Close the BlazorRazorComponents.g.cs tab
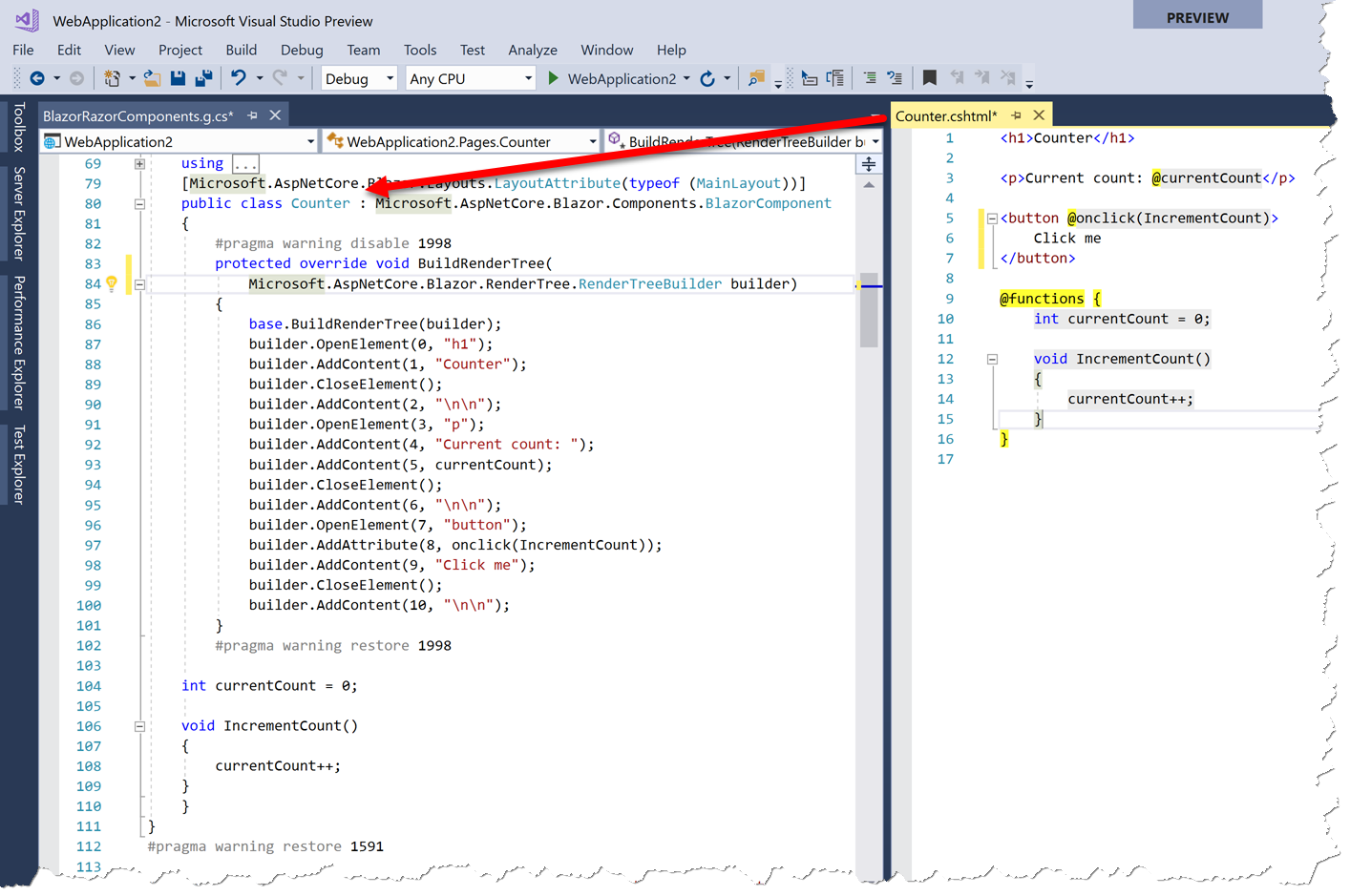Image resolution: width=1350 pixels, height=896 pixels. tap(275, 115)
